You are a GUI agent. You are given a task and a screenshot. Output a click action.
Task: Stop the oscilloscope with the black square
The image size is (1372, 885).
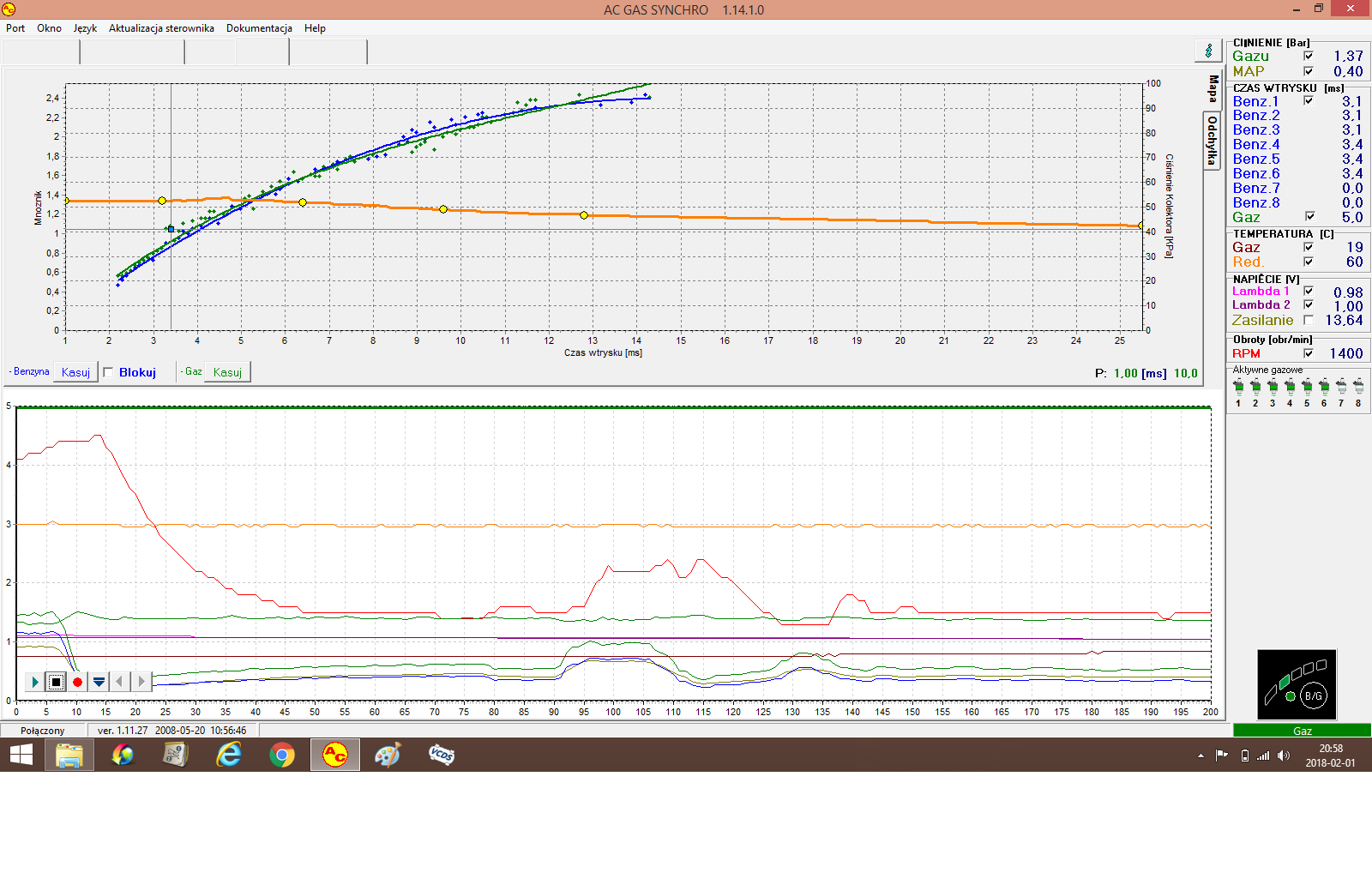click(x=56, y=682)
